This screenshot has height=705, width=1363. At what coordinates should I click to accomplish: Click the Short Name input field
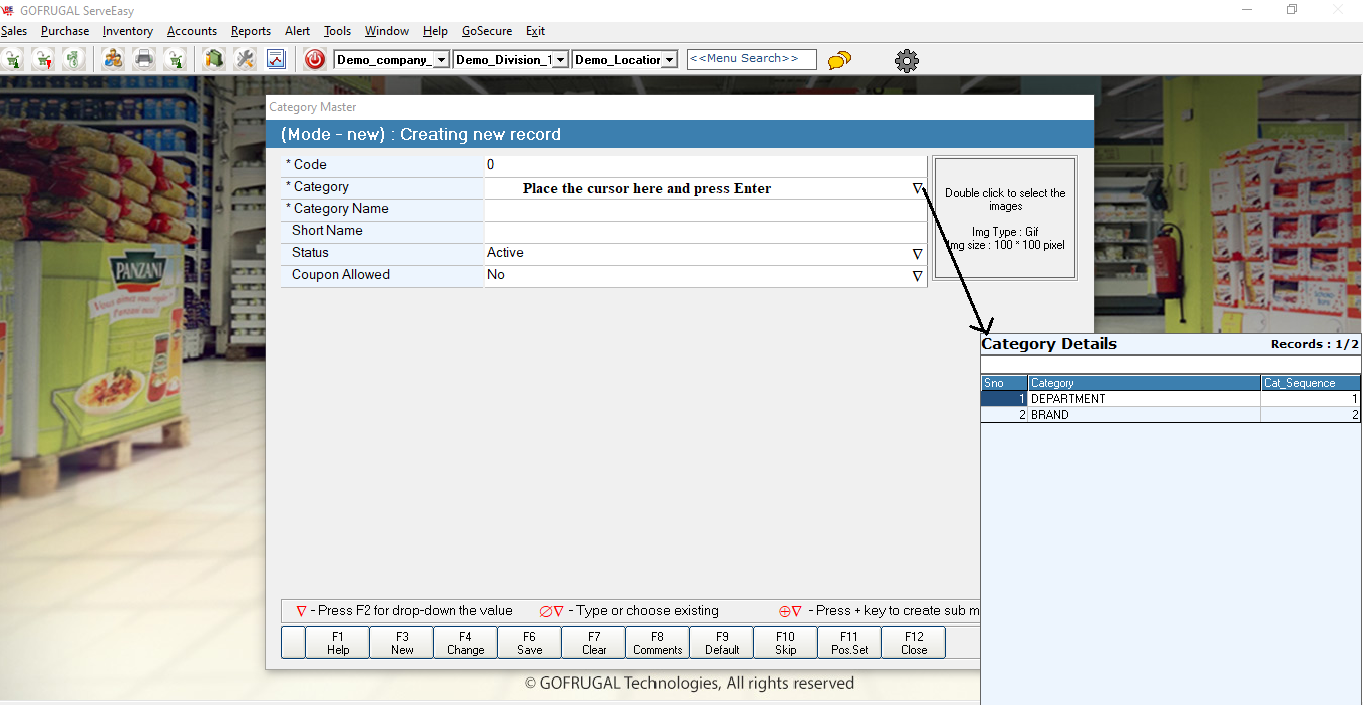pos(705,232)
